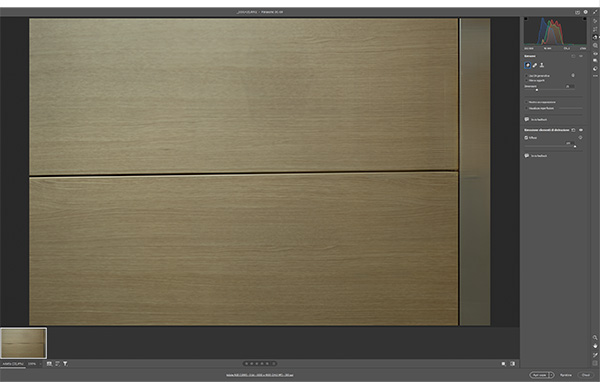Select the Clone stamp mode
The width and height of the screenshot is (600, 382).
pos(542,65)
